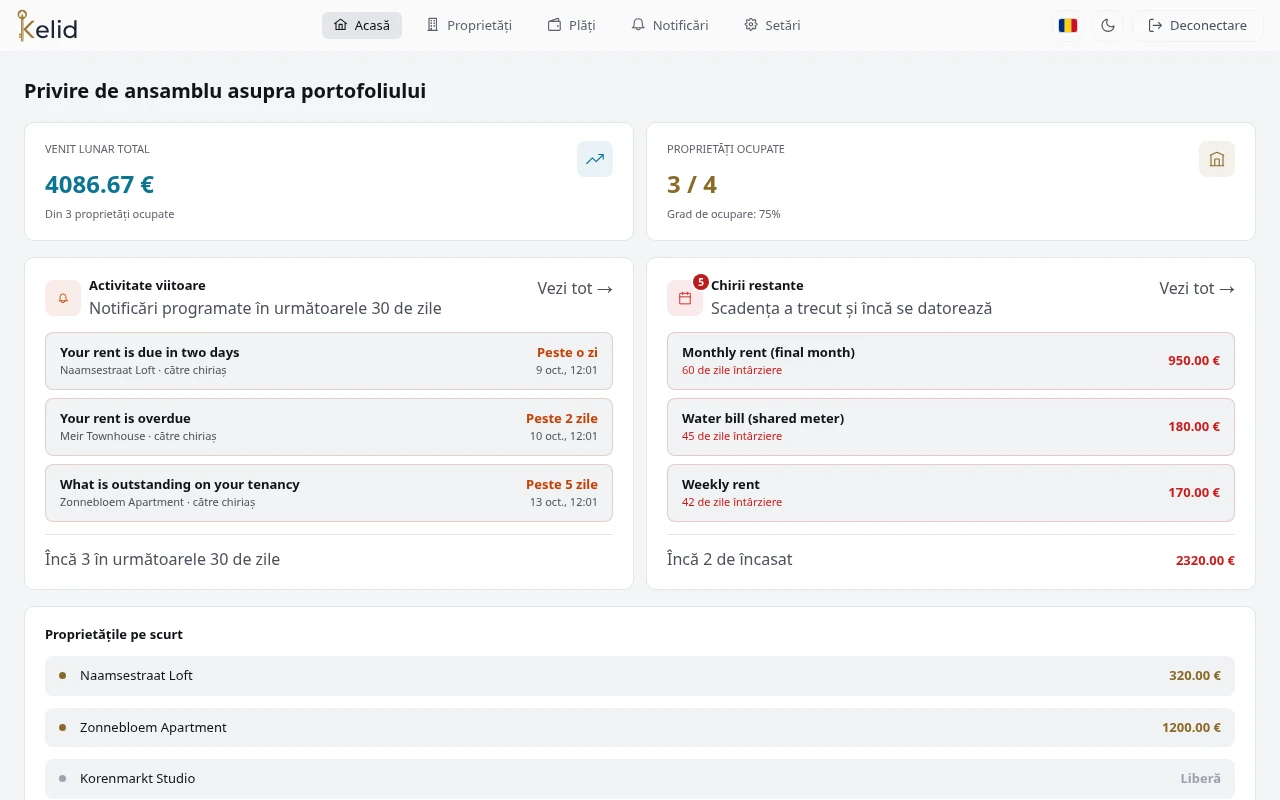The width and height of the screenshot is (1280, 800).
Task: Click 'Din 3 proprietăți ocupate' text
Action: point(110,214)
